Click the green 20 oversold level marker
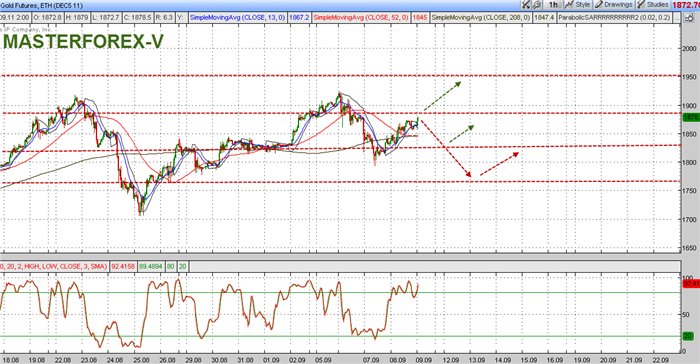This screenshot has width=700, height=364. 688,336
